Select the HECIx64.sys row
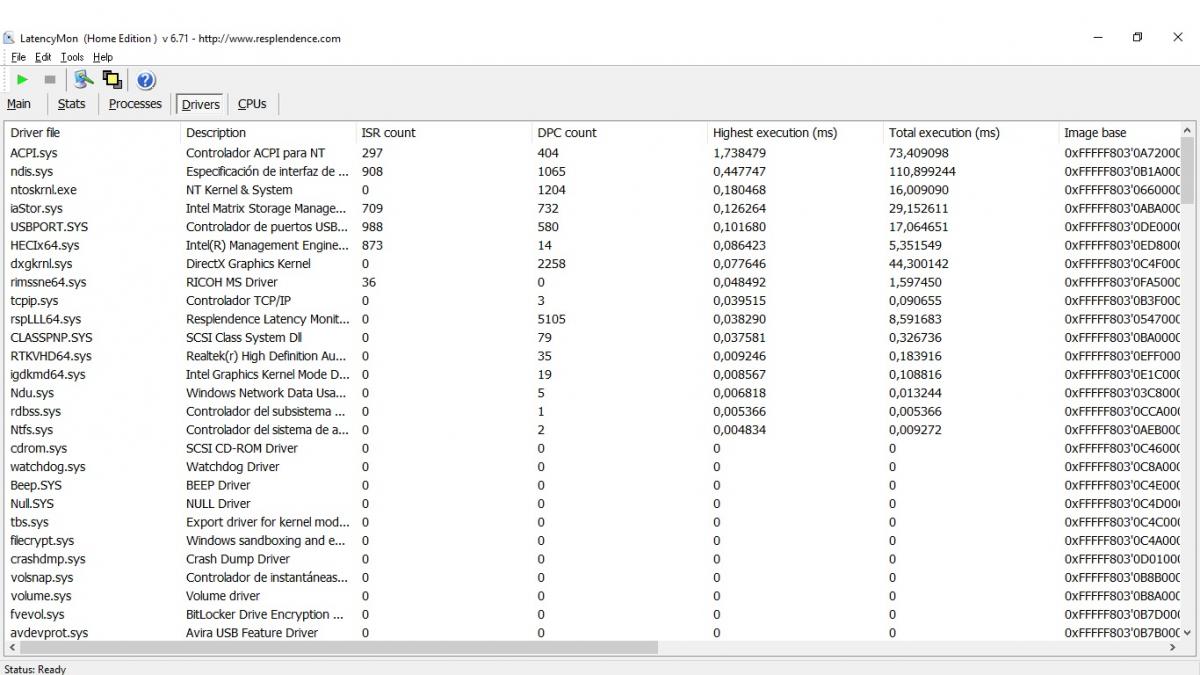Viewport: 1200px width, 675px height. pos(593,245)
